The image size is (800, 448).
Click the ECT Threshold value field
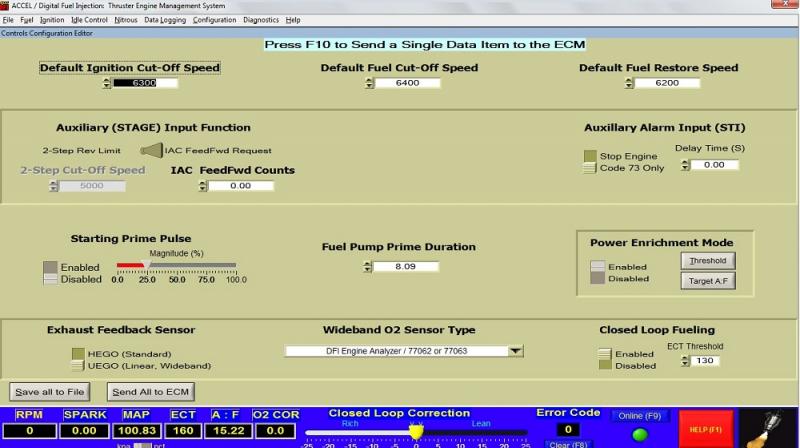[705, 361]
